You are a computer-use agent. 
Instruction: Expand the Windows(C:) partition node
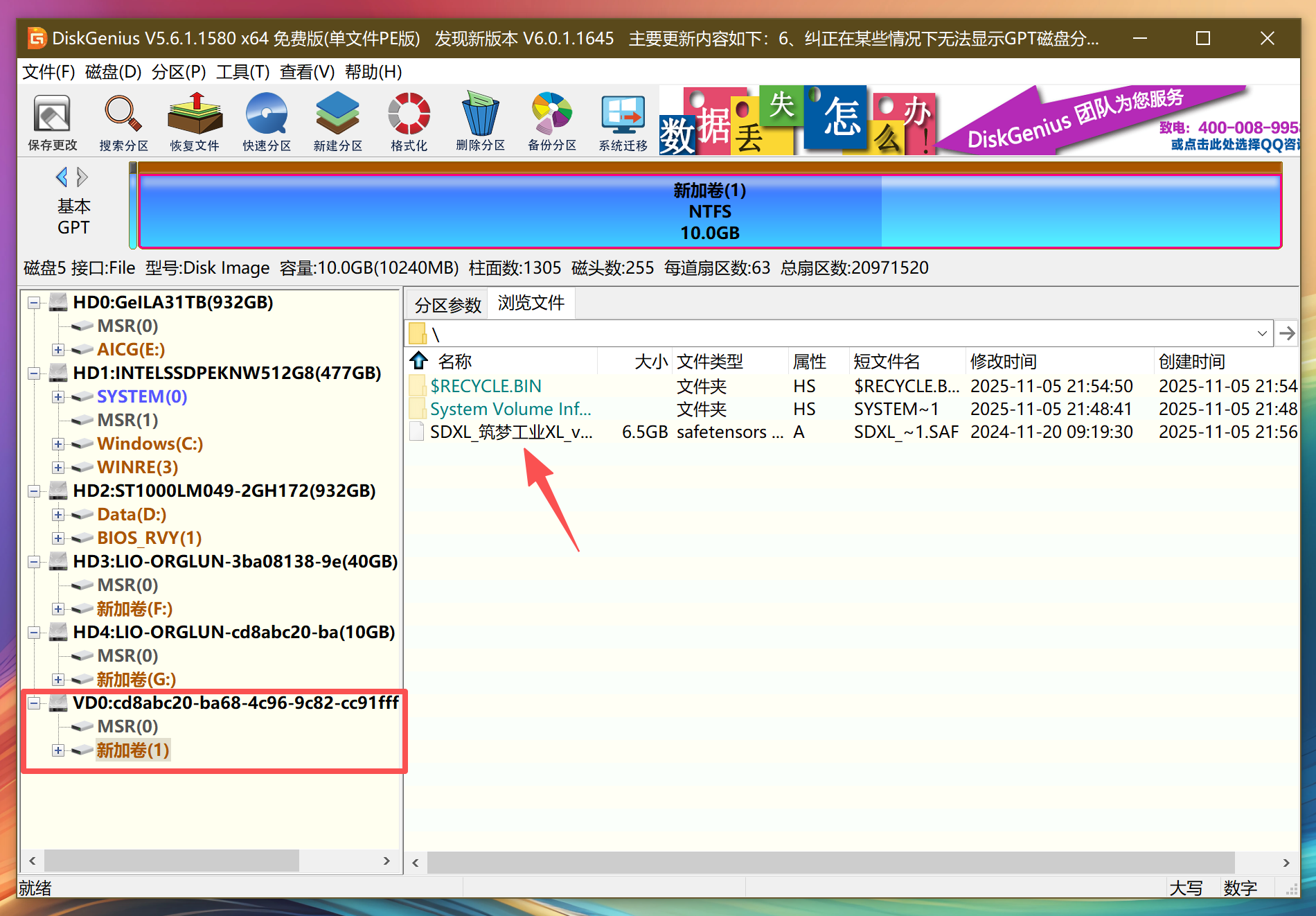tap(58, 444)
